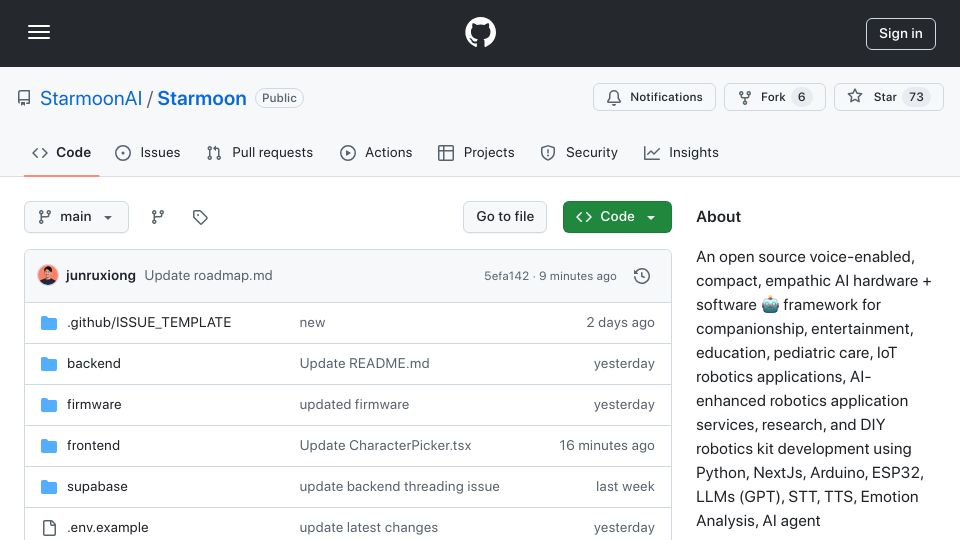This screenshot has height=540, width=960.
Task: Click the '2 days ago' timestamp
Action: coord(620,323)
